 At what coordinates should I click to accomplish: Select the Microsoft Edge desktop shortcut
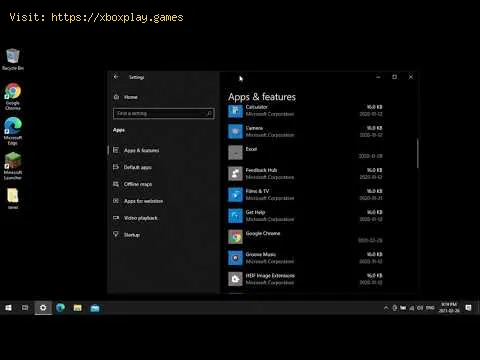pos(13,131)
